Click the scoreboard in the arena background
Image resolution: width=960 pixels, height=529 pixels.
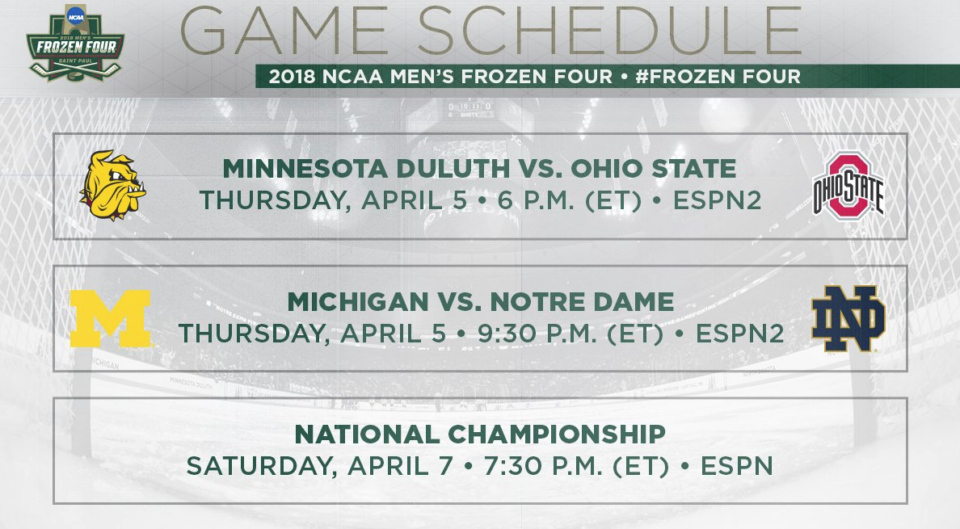coord(470,110)
